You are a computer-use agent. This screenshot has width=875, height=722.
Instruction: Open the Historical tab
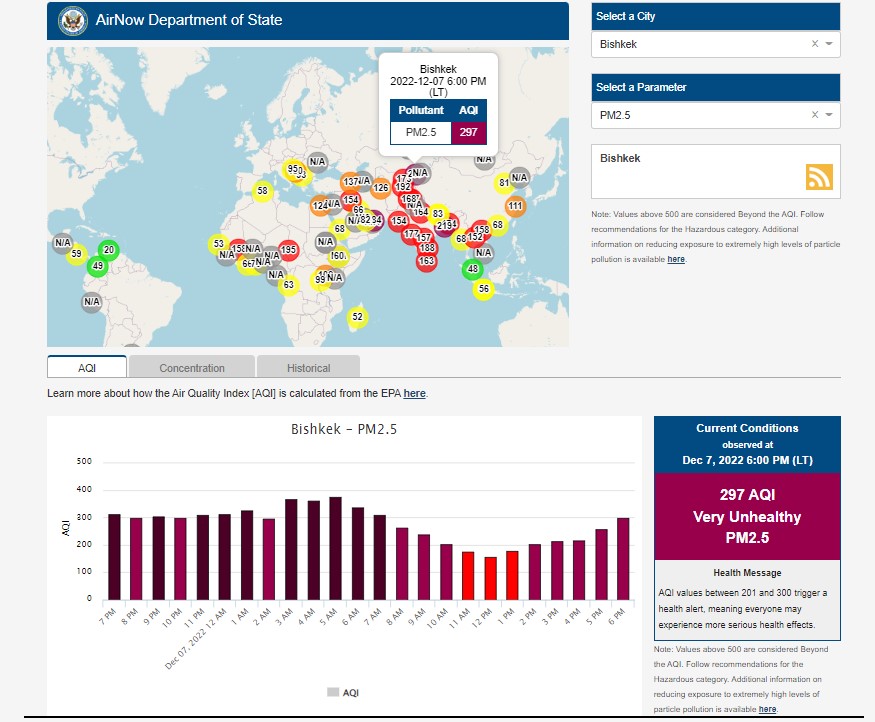pos(308,368)
